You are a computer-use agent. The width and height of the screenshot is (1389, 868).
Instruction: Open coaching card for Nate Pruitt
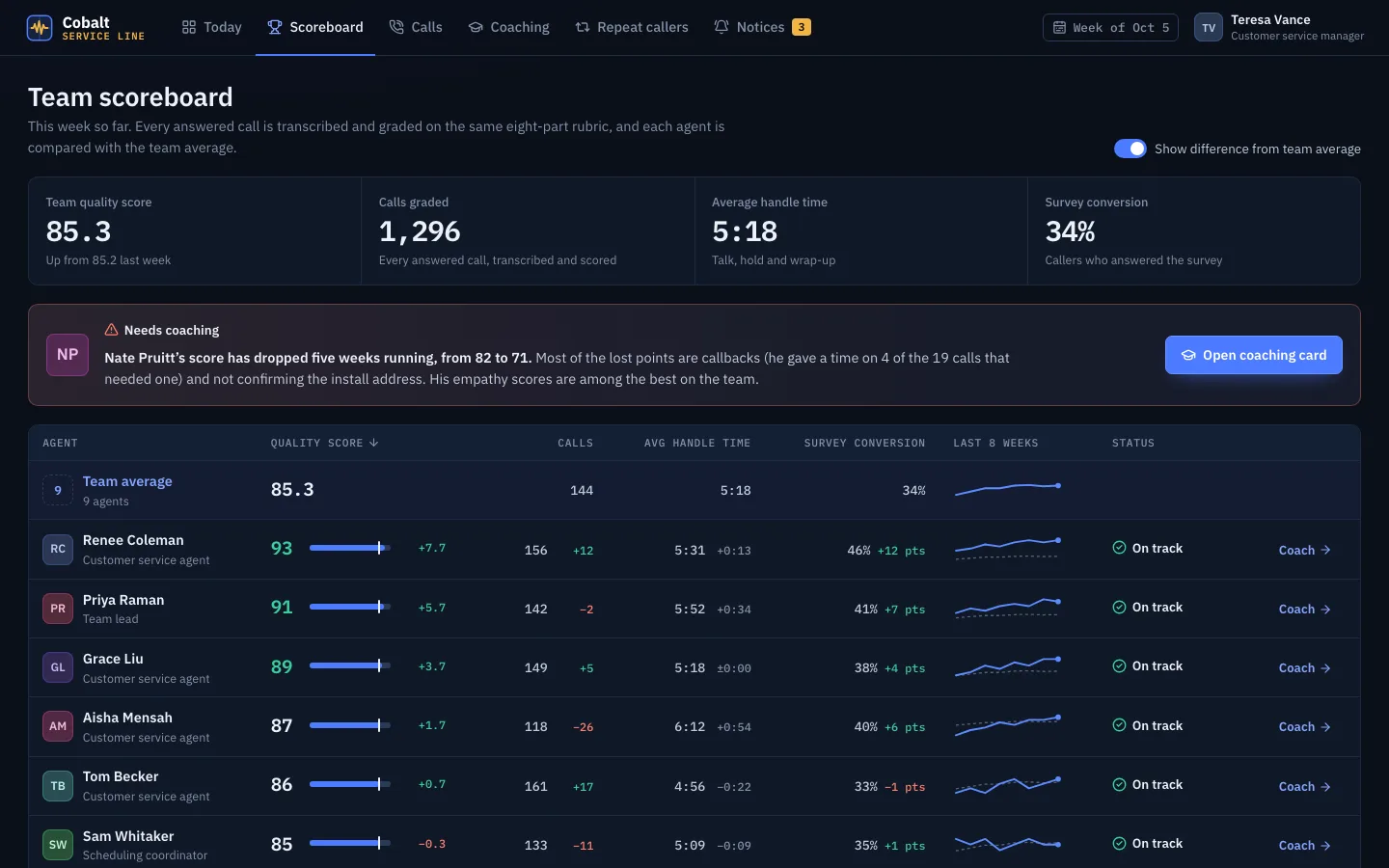point(1253,355)
